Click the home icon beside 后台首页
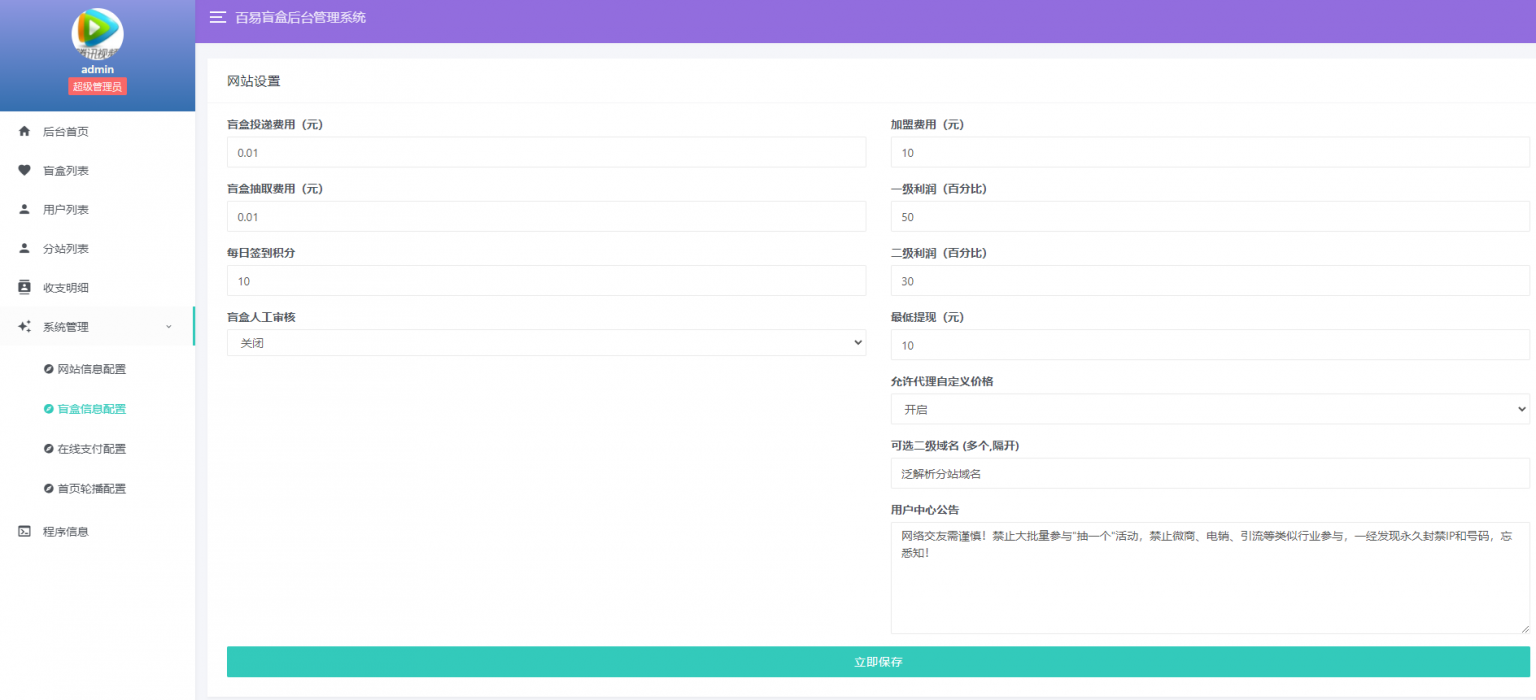The width and height of the screenshot is (1536, 700). click(24, 130)
